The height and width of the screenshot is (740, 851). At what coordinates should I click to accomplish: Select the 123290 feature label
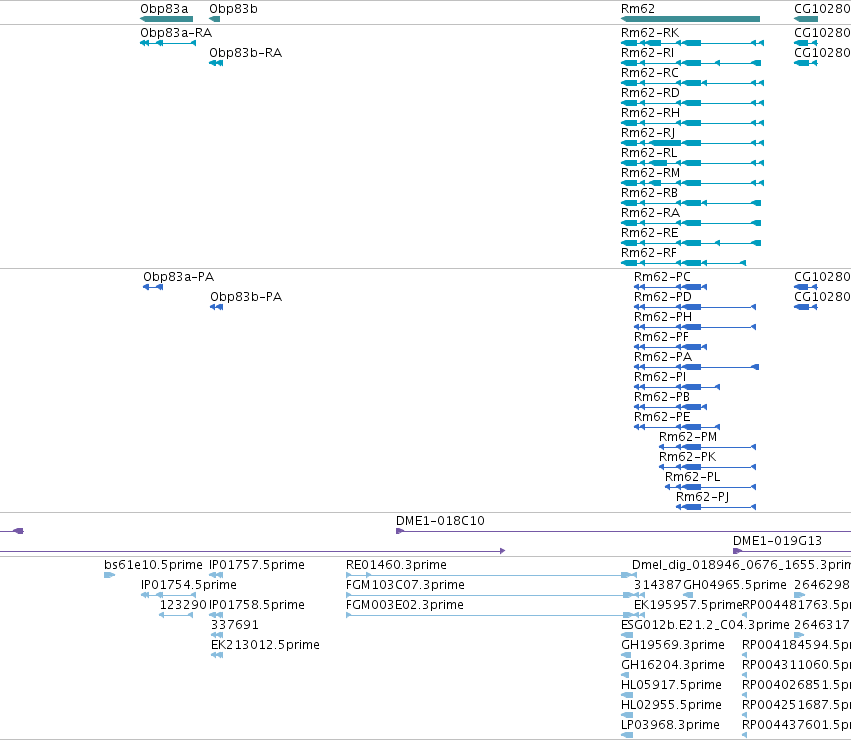coord(183,605)
